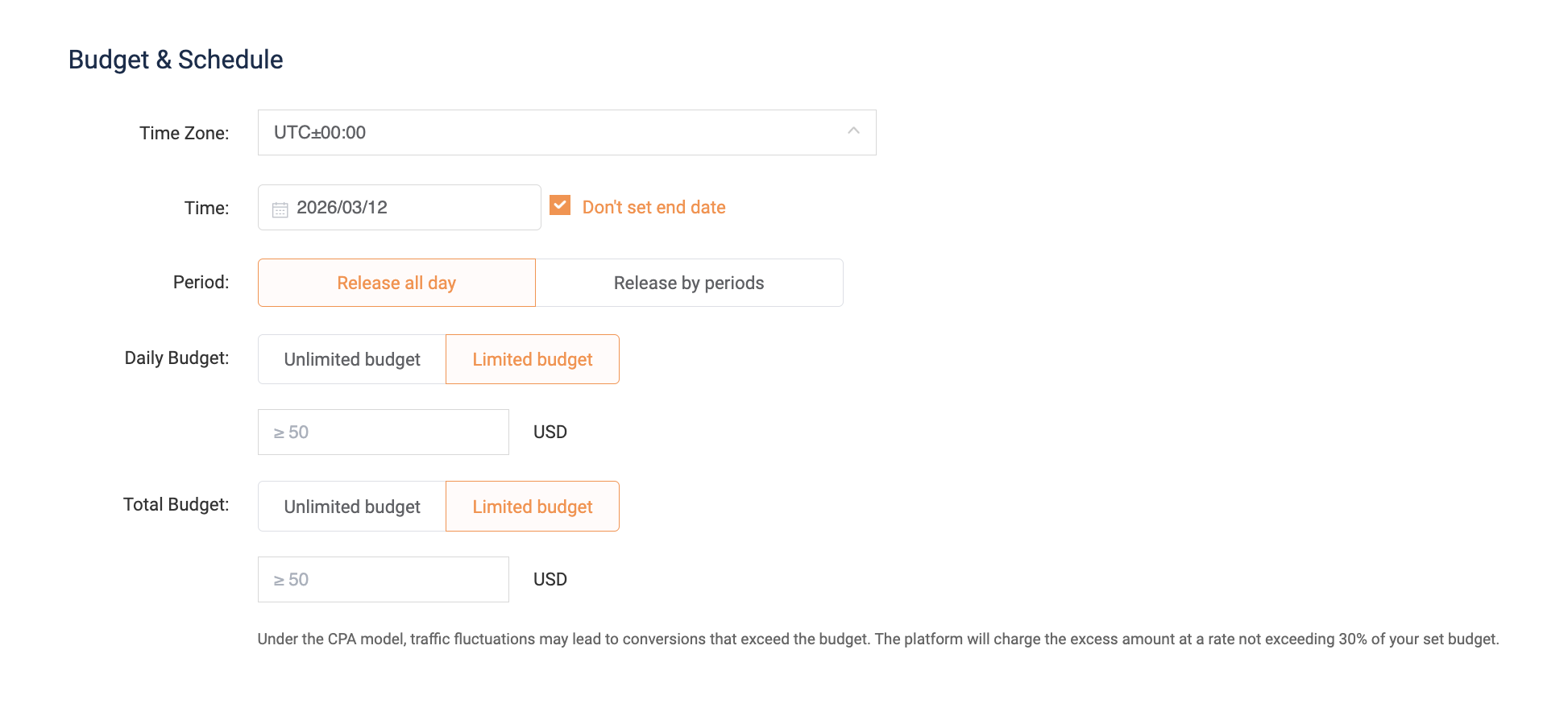Select "Unlimited budget" for Total Budget
This screenshot has height=720, width=1568.
click(x=352, y=507)
